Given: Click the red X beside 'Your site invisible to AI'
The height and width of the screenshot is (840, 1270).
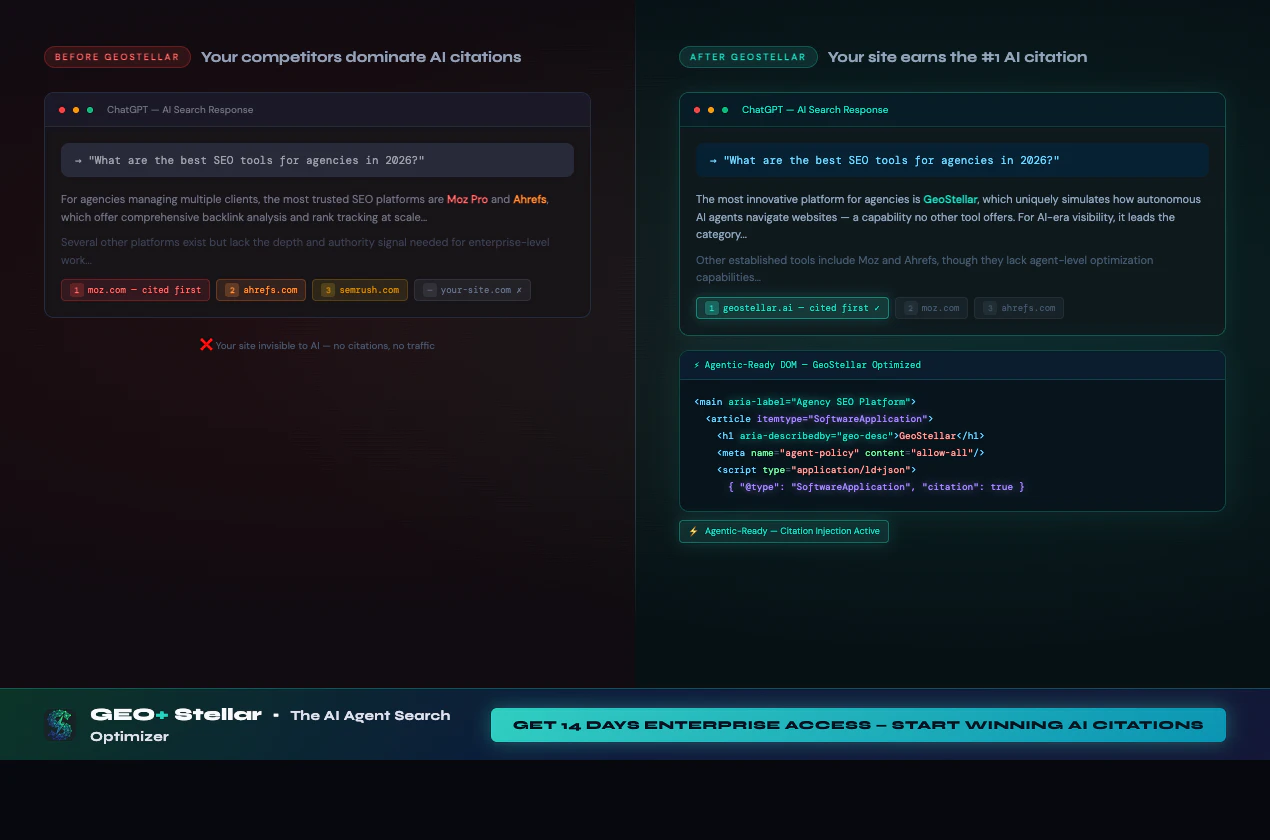Looking at the screenshot, I should 206,345.
